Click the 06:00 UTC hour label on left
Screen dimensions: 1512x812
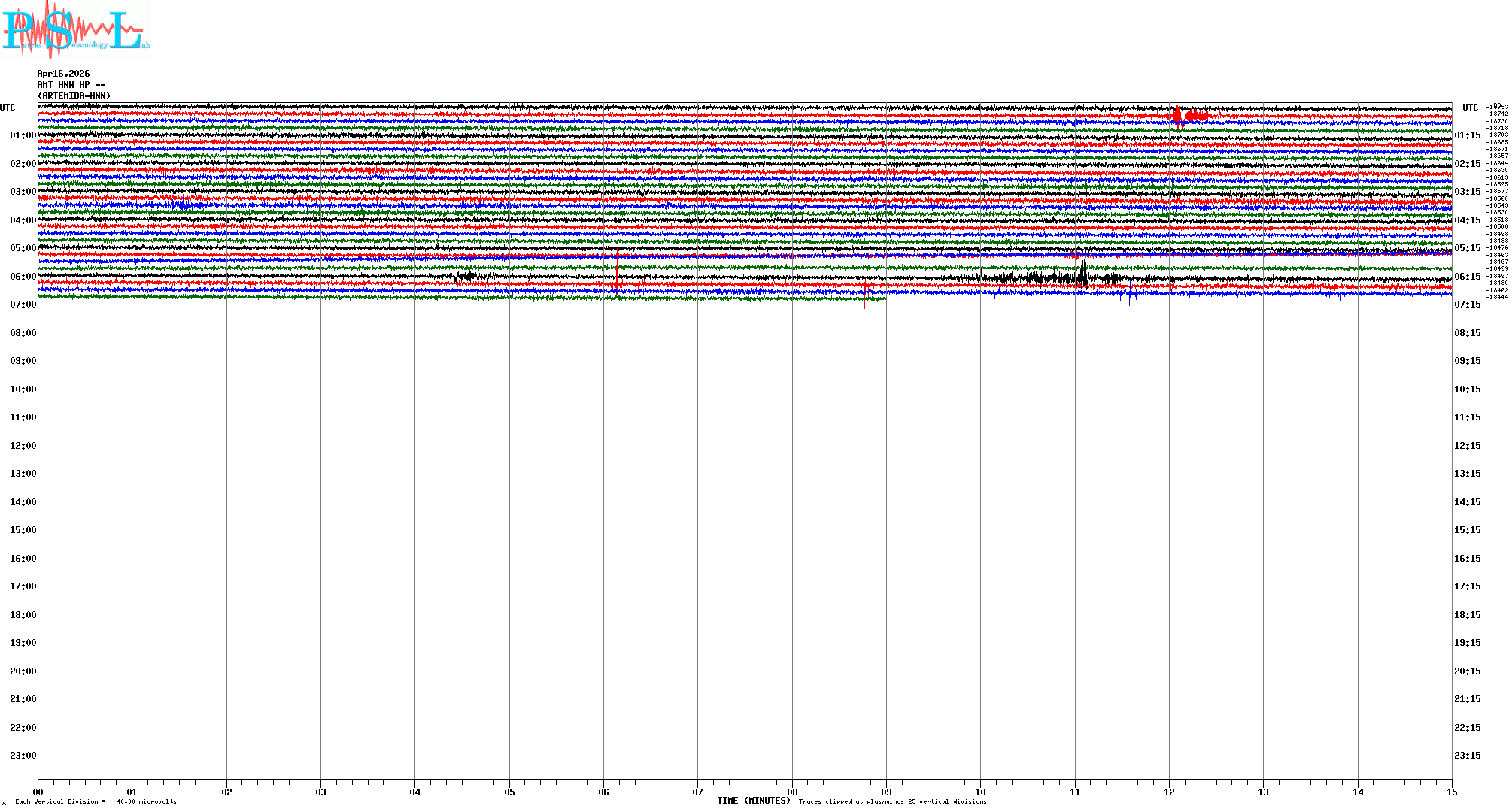coord(23,277)
